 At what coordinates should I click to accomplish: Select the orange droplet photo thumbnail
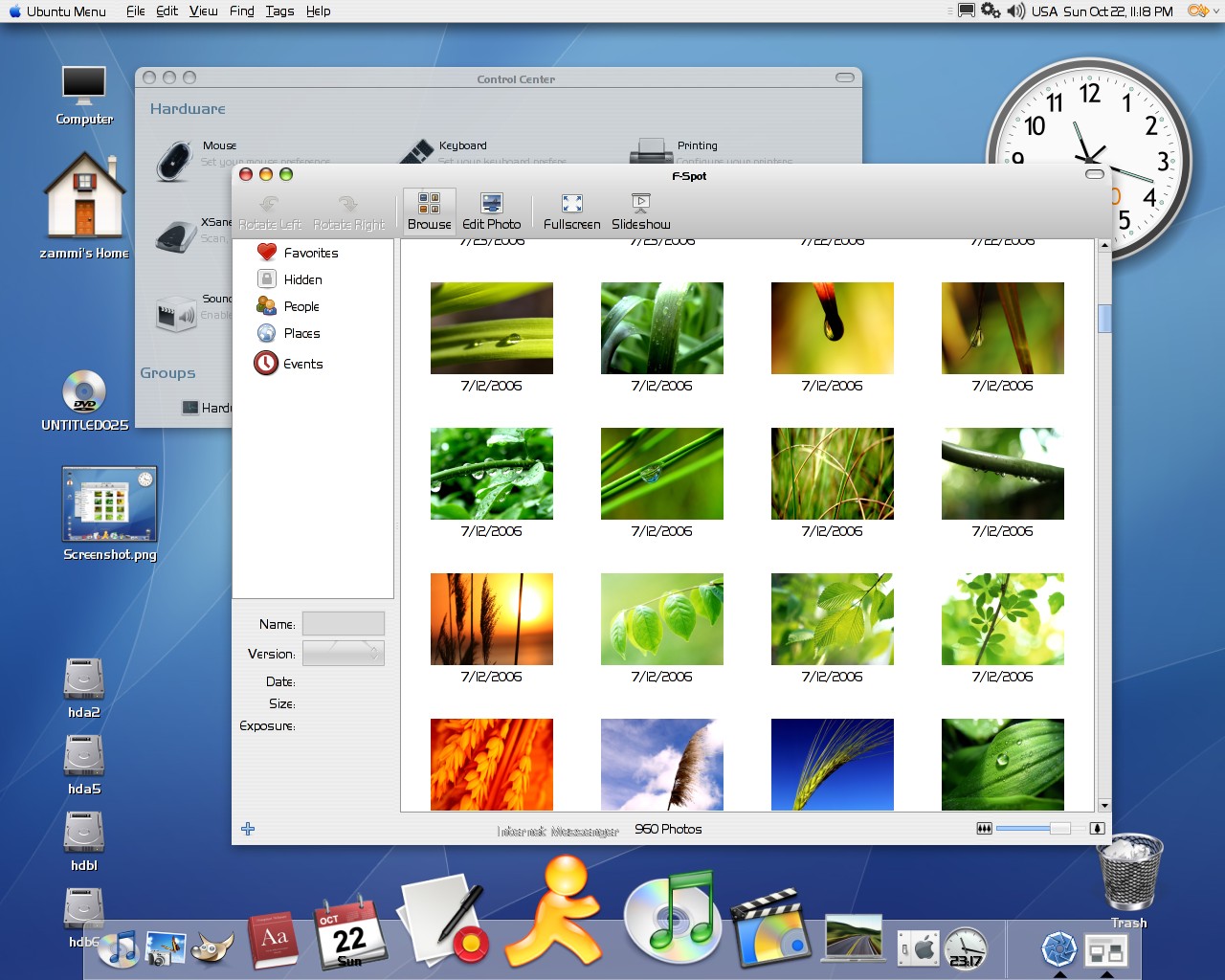click(x=833, y=328)
